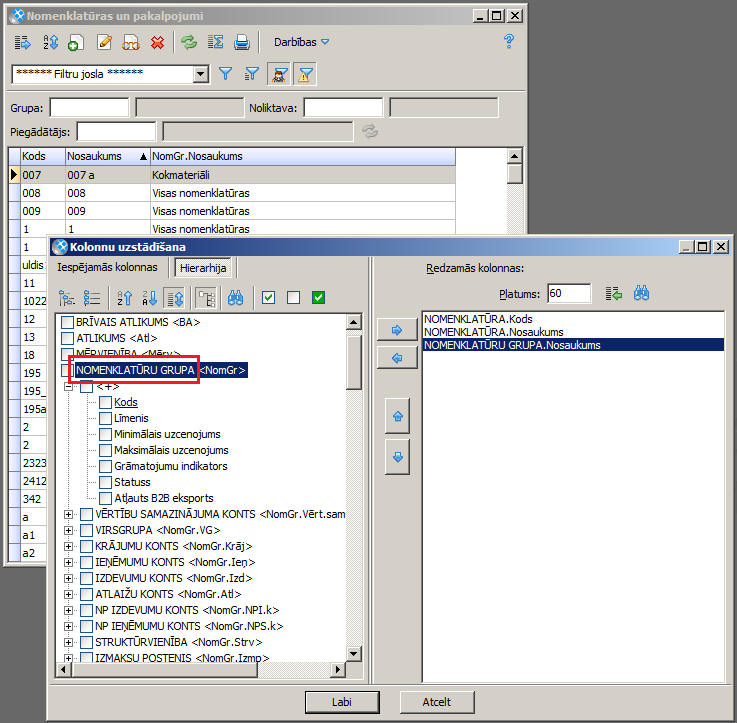Click the move column down button
Viewport: 737px width, 723px height.
[398, 457]
